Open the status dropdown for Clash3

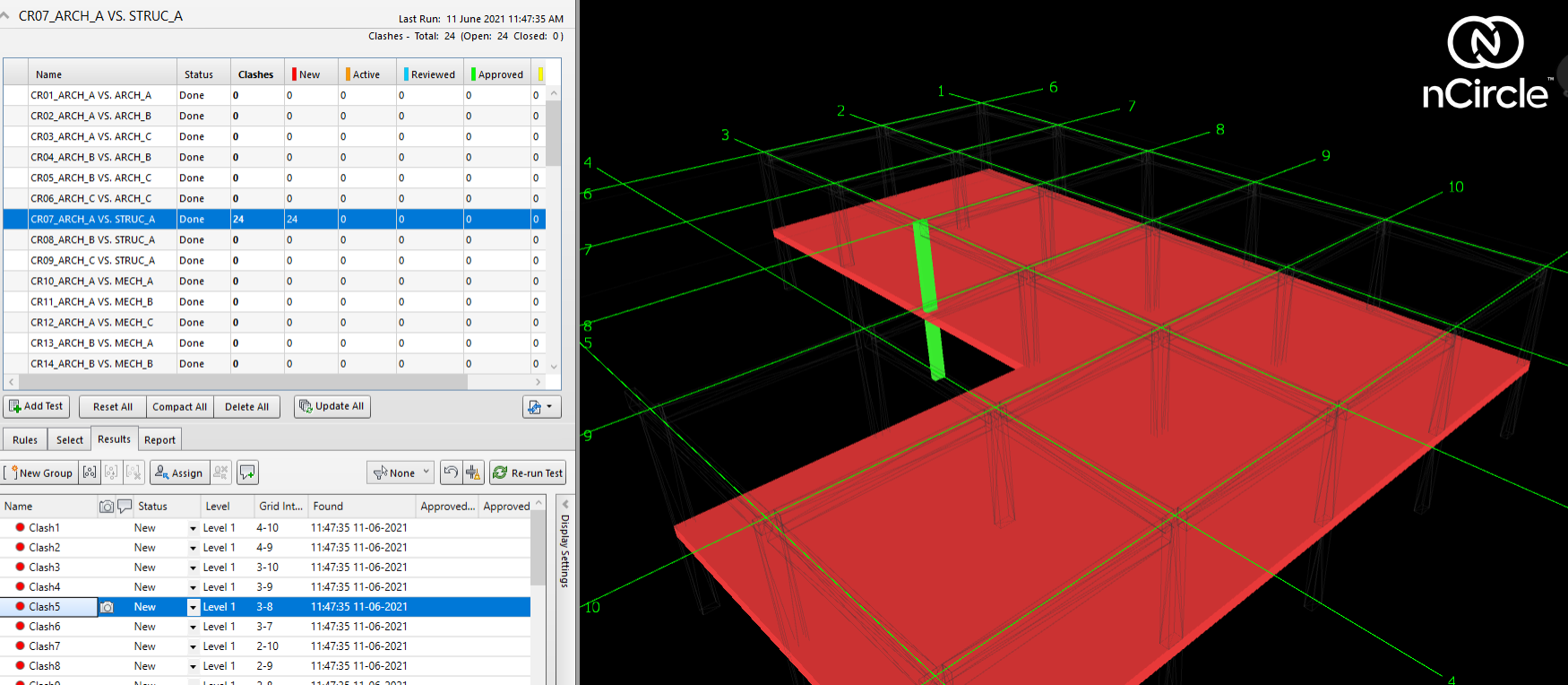point(193,568)
